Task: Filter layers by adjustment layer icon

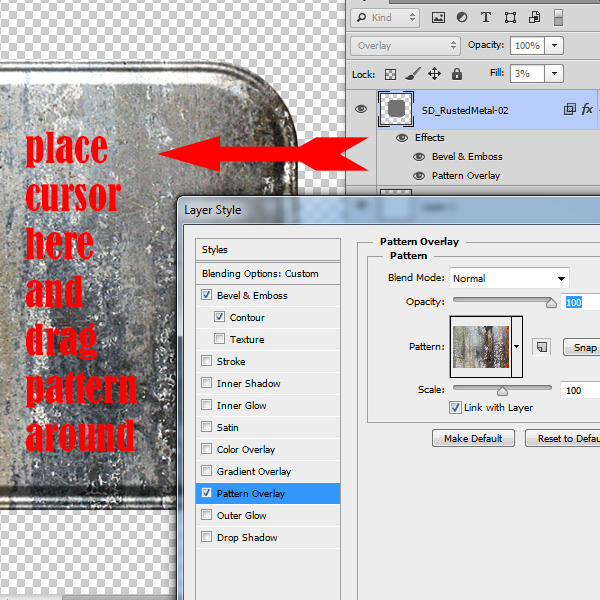Action: pyautogui.click(x=462, y=18)
